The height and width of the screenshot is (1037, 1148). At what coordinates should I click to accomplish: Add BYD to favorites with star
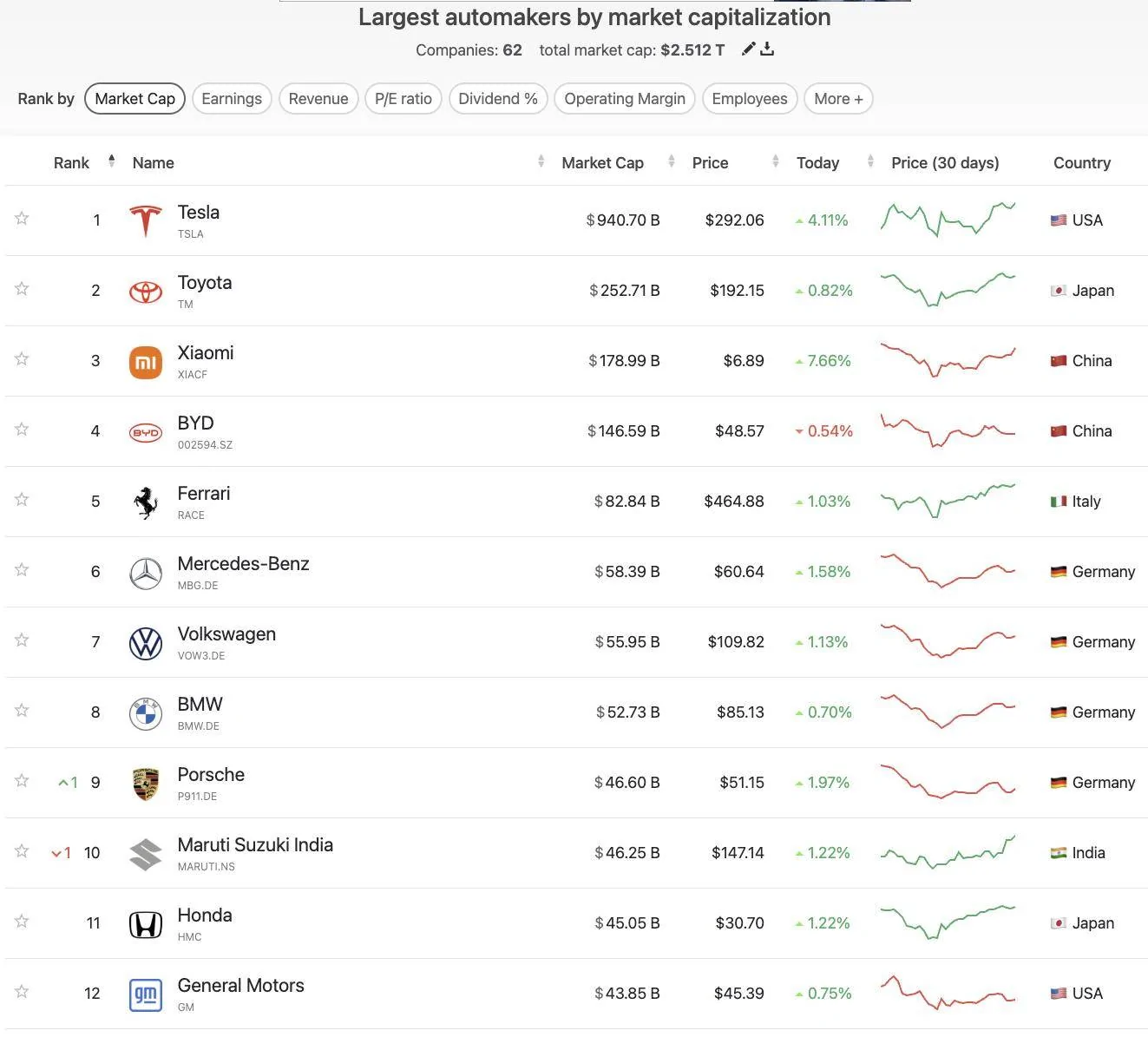(x=22, y=430)
